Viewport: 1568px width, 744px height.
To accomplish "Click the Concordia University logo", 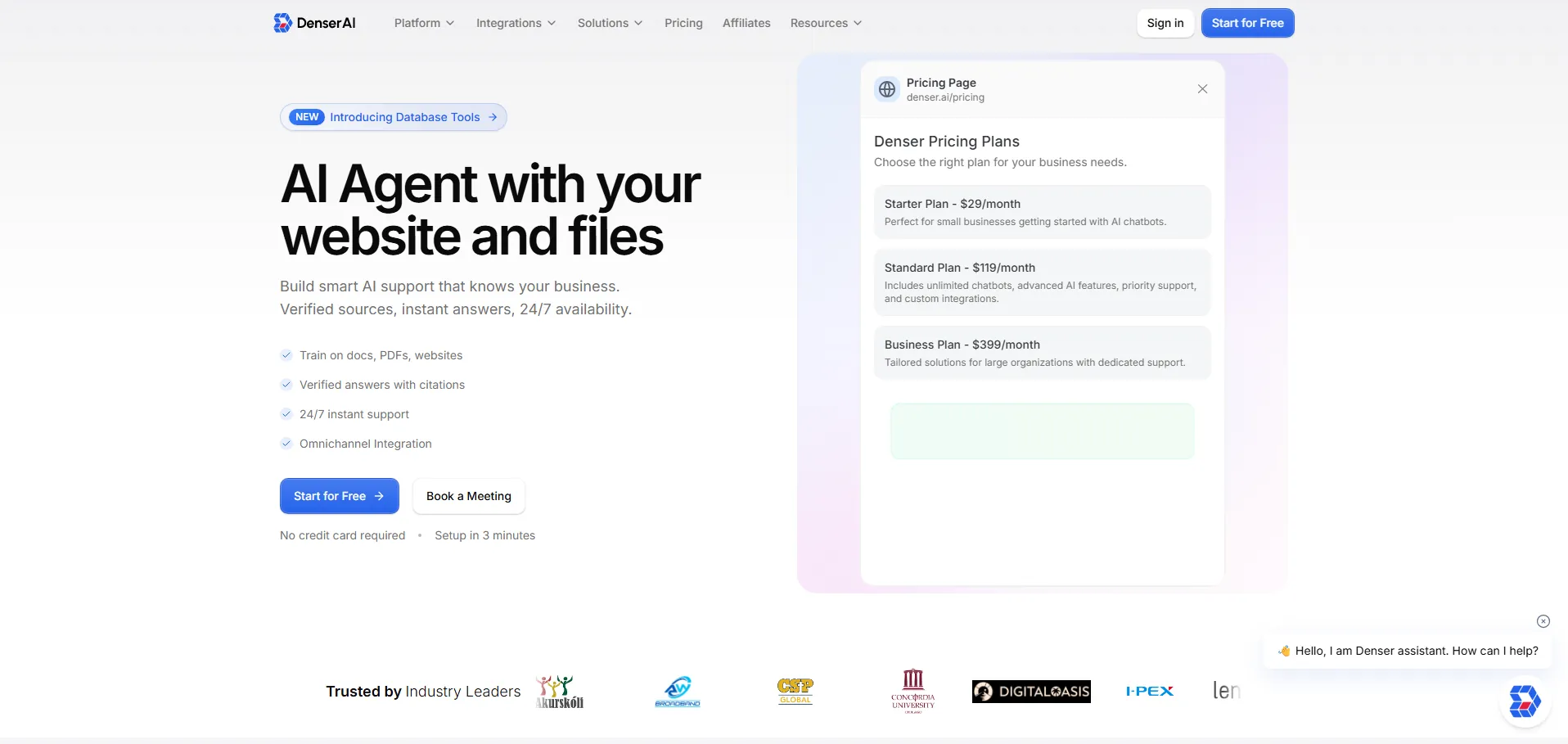I will click(913, 692).
